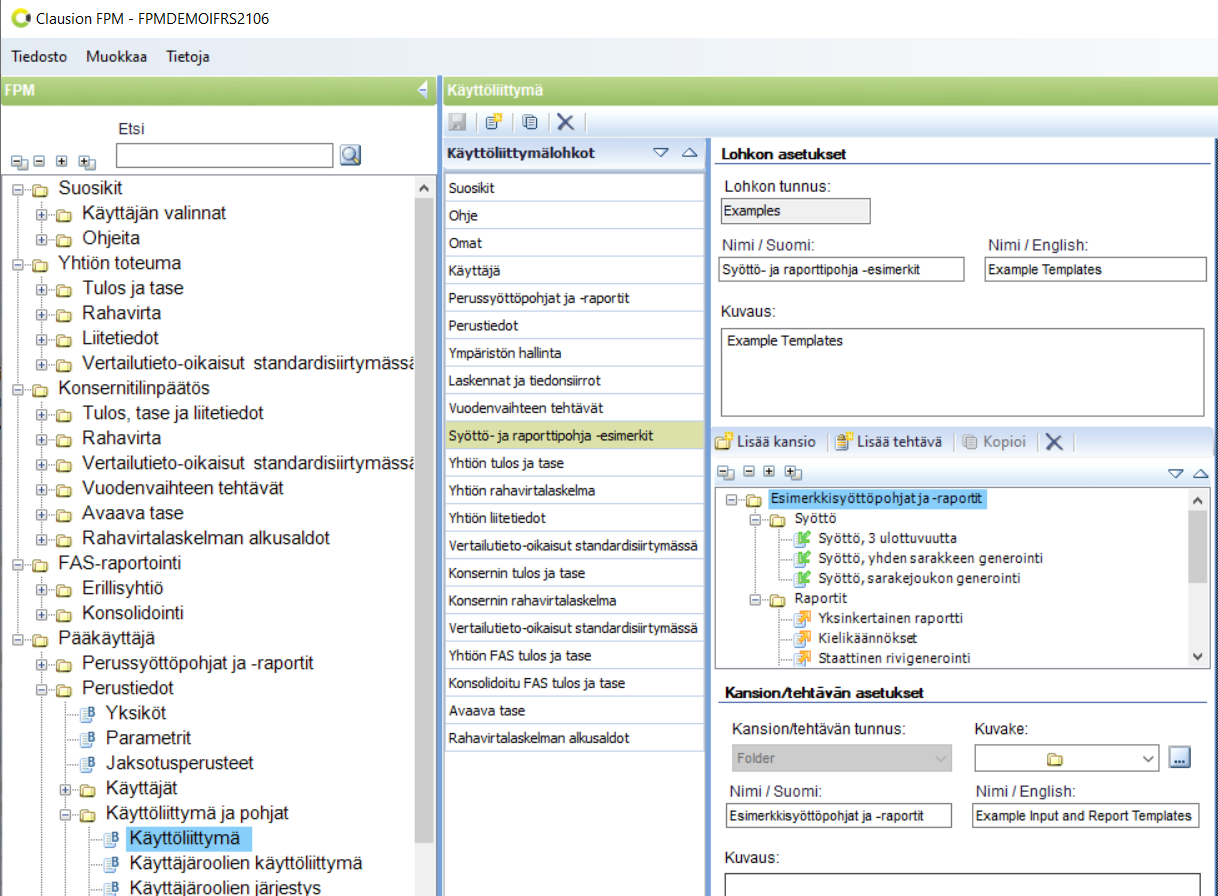Click the save disk icon in toolbar
1218x896 pixels.
coord(458,122)
